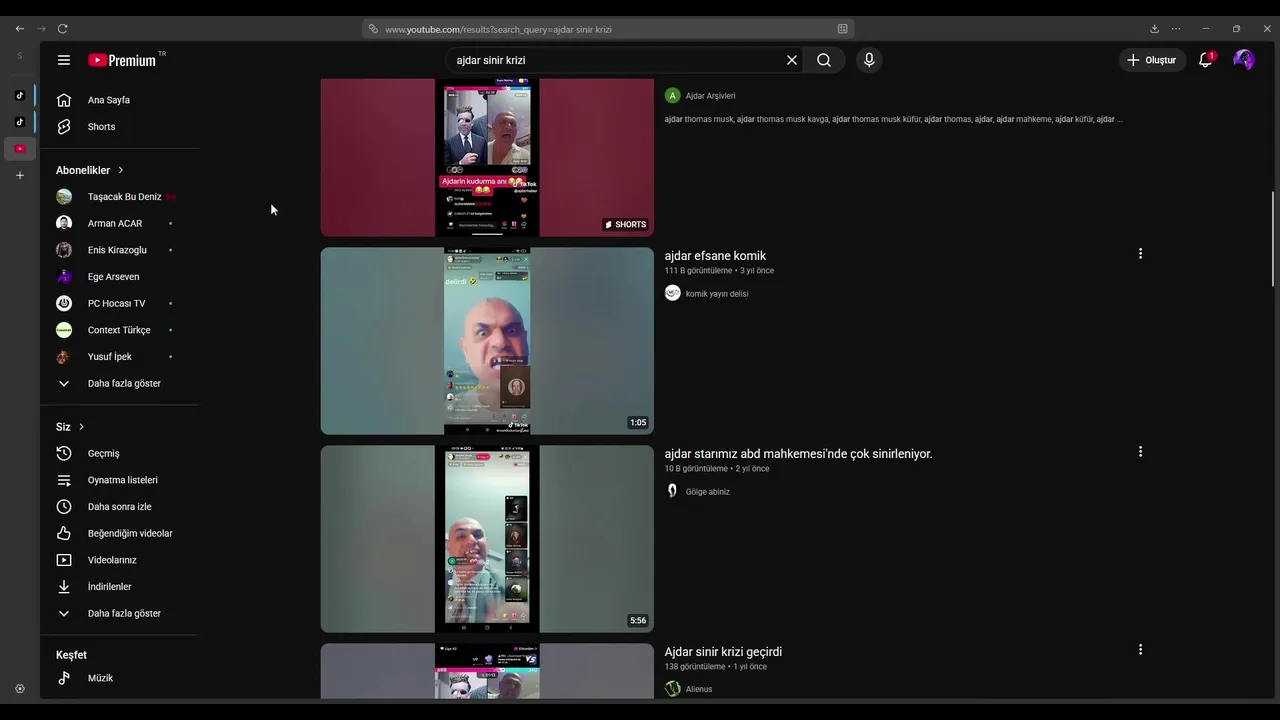Click the Ana Sayfa home icon
Screen dimensions: 1280x720
pos(64,100)
